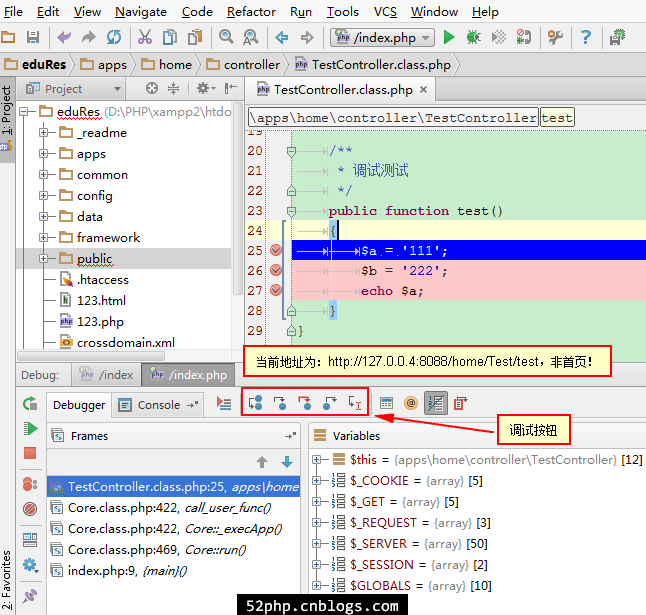Toggle breakpoint on line 26
The image size is (646, 615).
coord(276,270)
